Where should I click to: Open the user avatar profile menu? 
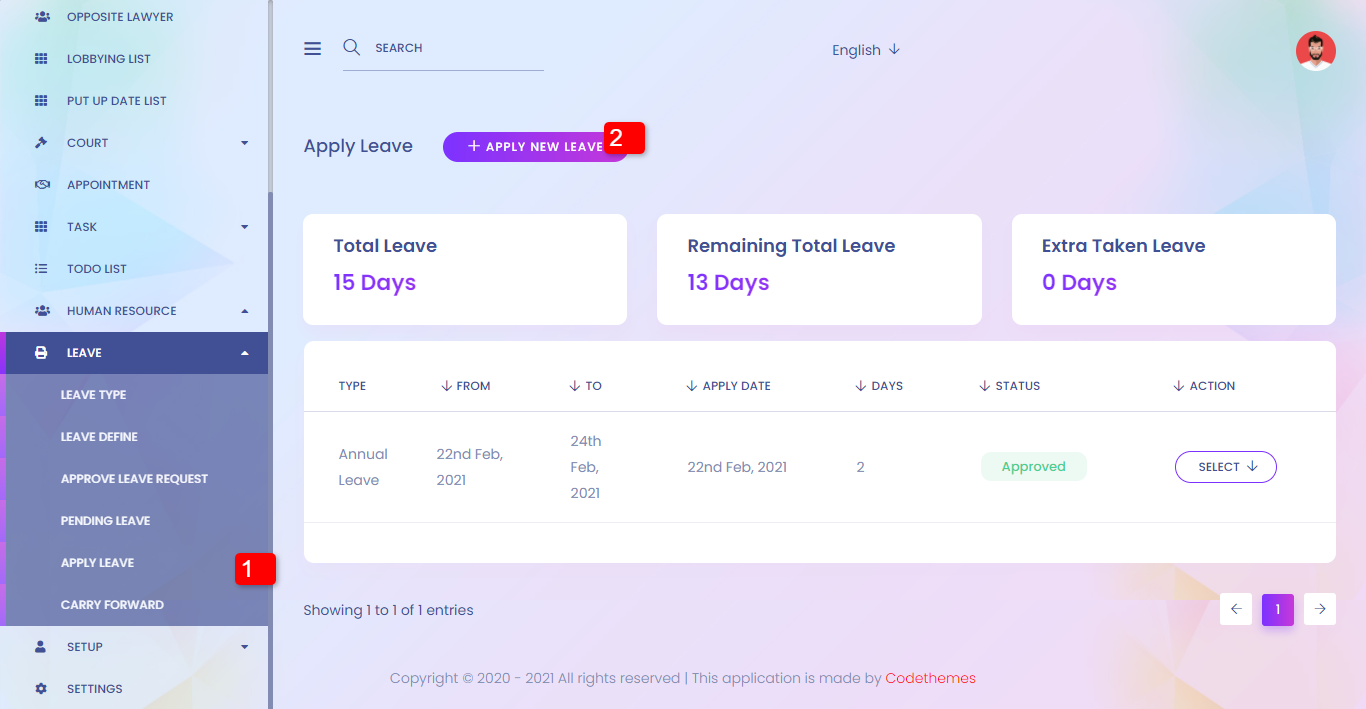[x=1315, y=51]
